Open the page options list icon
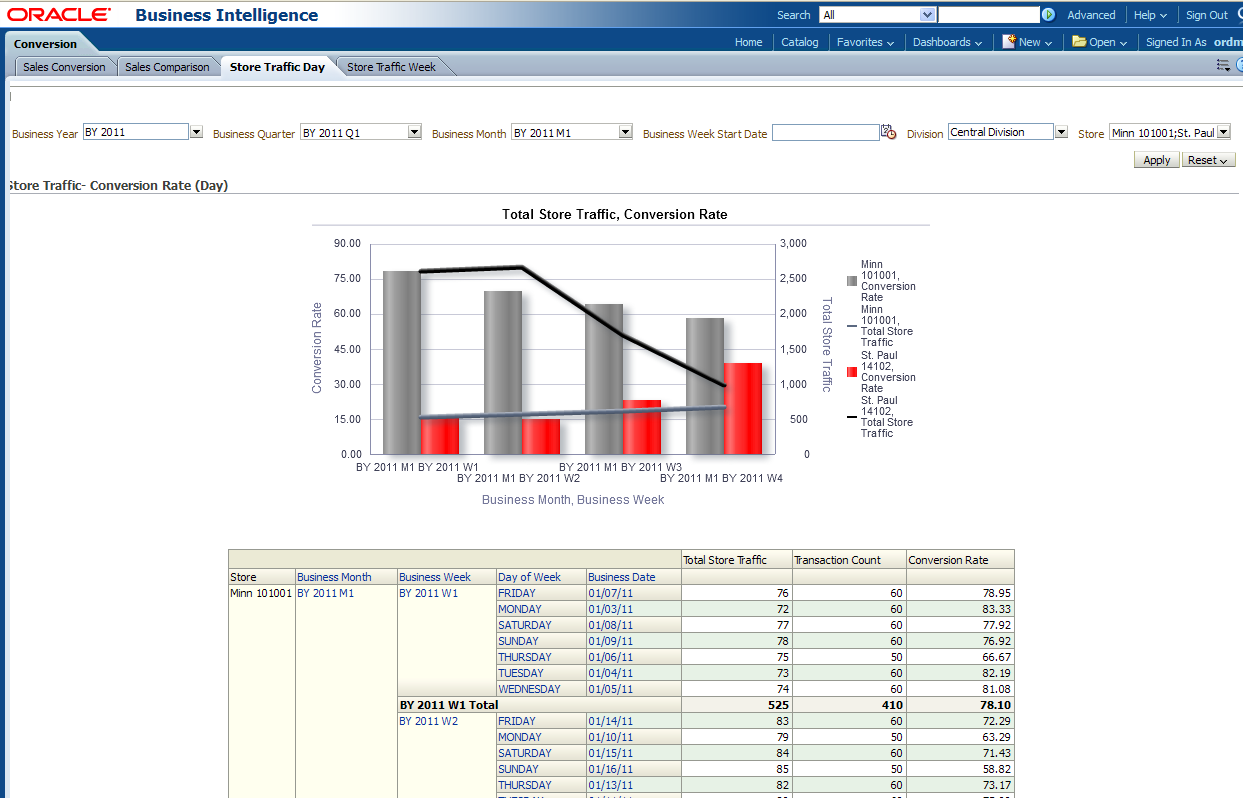Viewport: 1243px width, 798px height. [x=1223, y=65]
